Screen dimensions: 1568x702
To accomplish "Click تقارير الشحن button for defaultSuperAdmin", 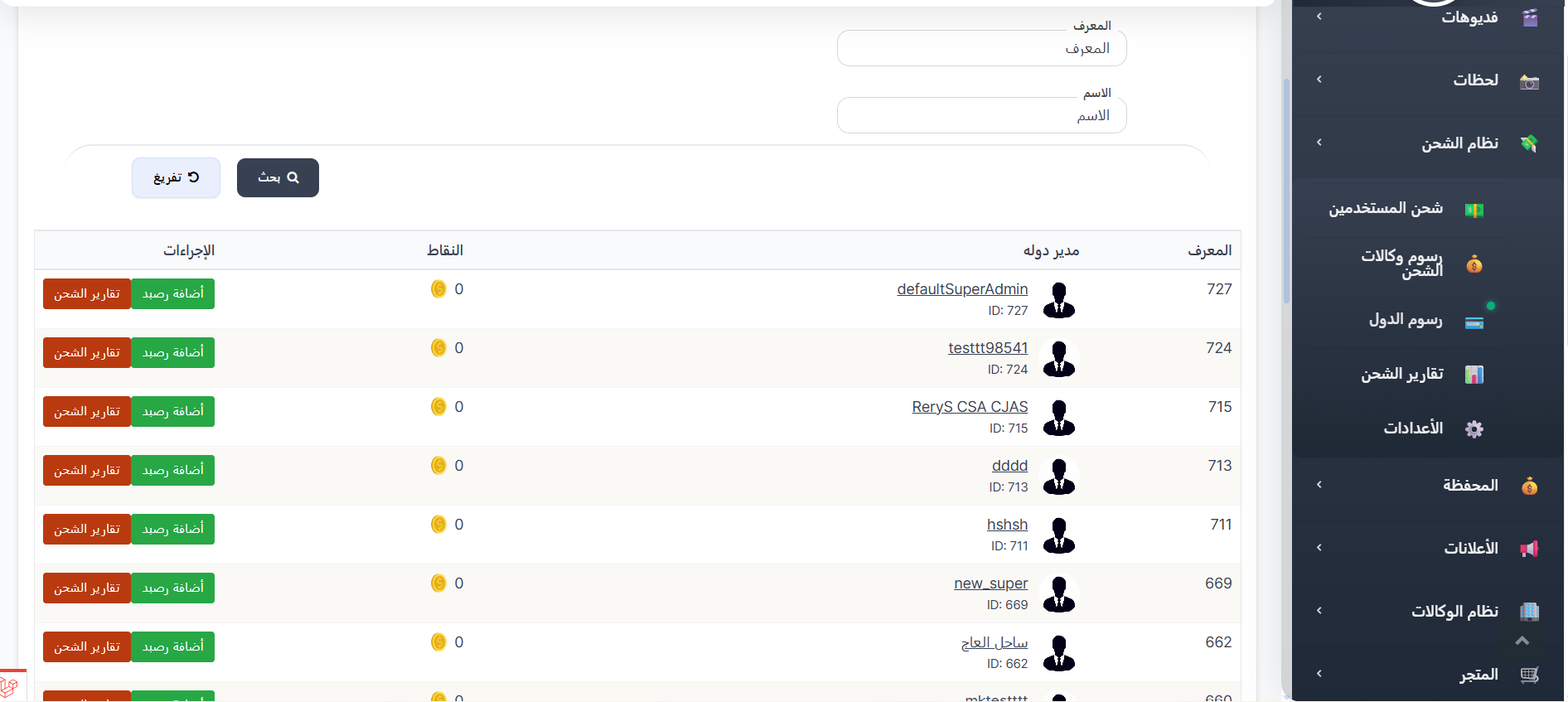I will 87,293.
